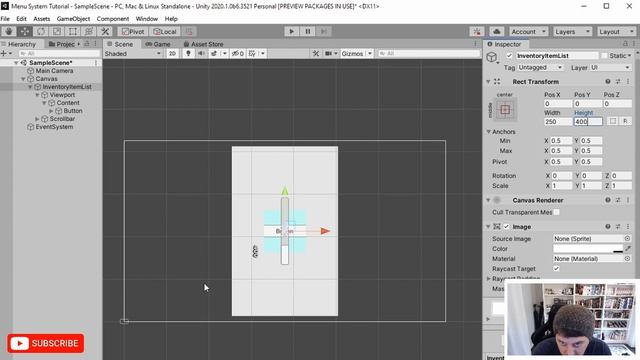Collapse the Viewport tree item
Screen dimensions: 640x360
click(37, 95)
